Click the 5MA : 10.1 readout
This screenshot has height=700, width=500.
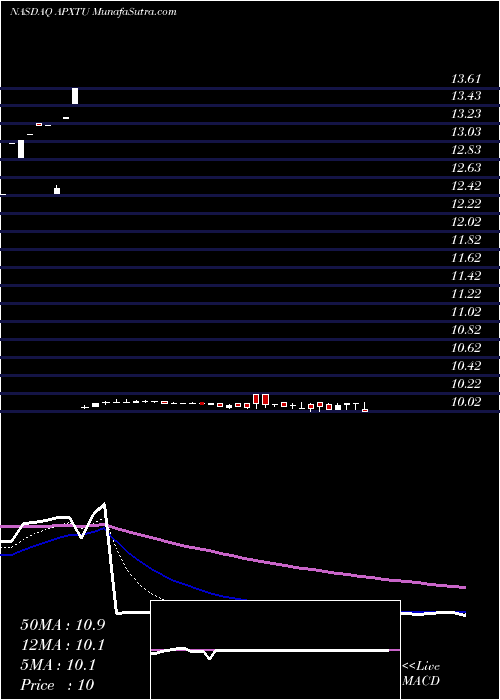tap(58, 665)
